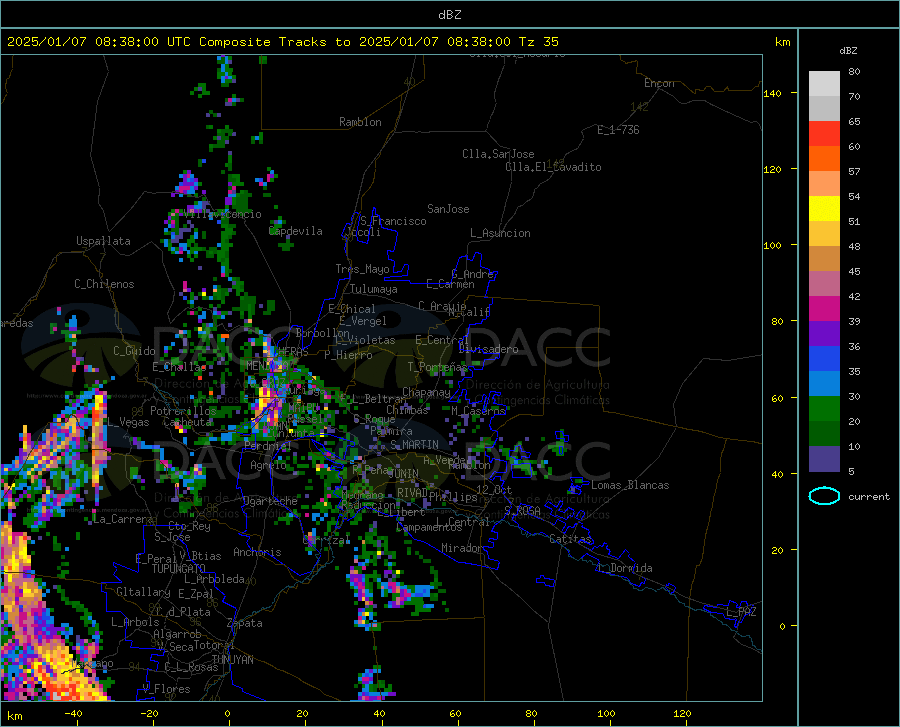Click the C_Guido map label
The image size is (900, 727).
pos(134,351)
